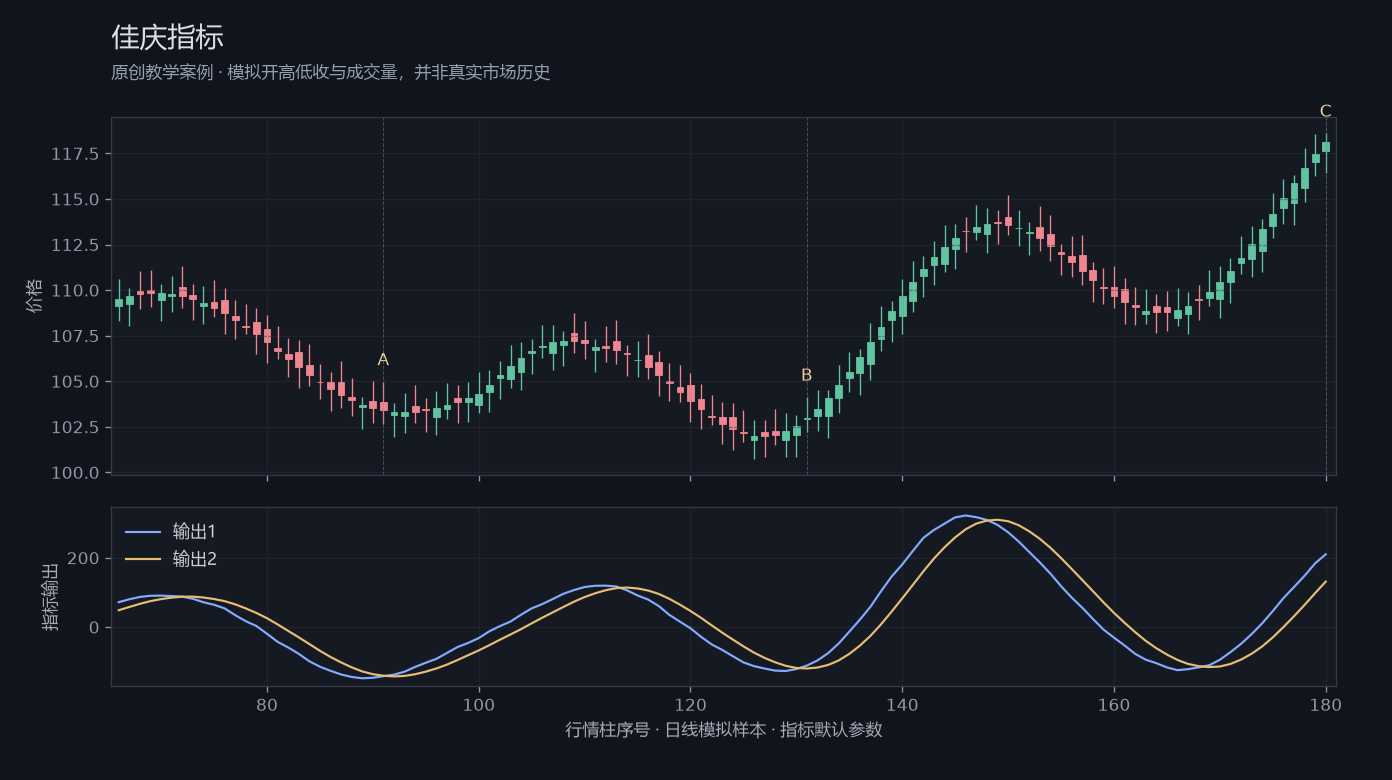The height and width of the screenshot is (780, 1392).
Task: Click the yellow line sample beside 输出2
Action: pos(142,559)
